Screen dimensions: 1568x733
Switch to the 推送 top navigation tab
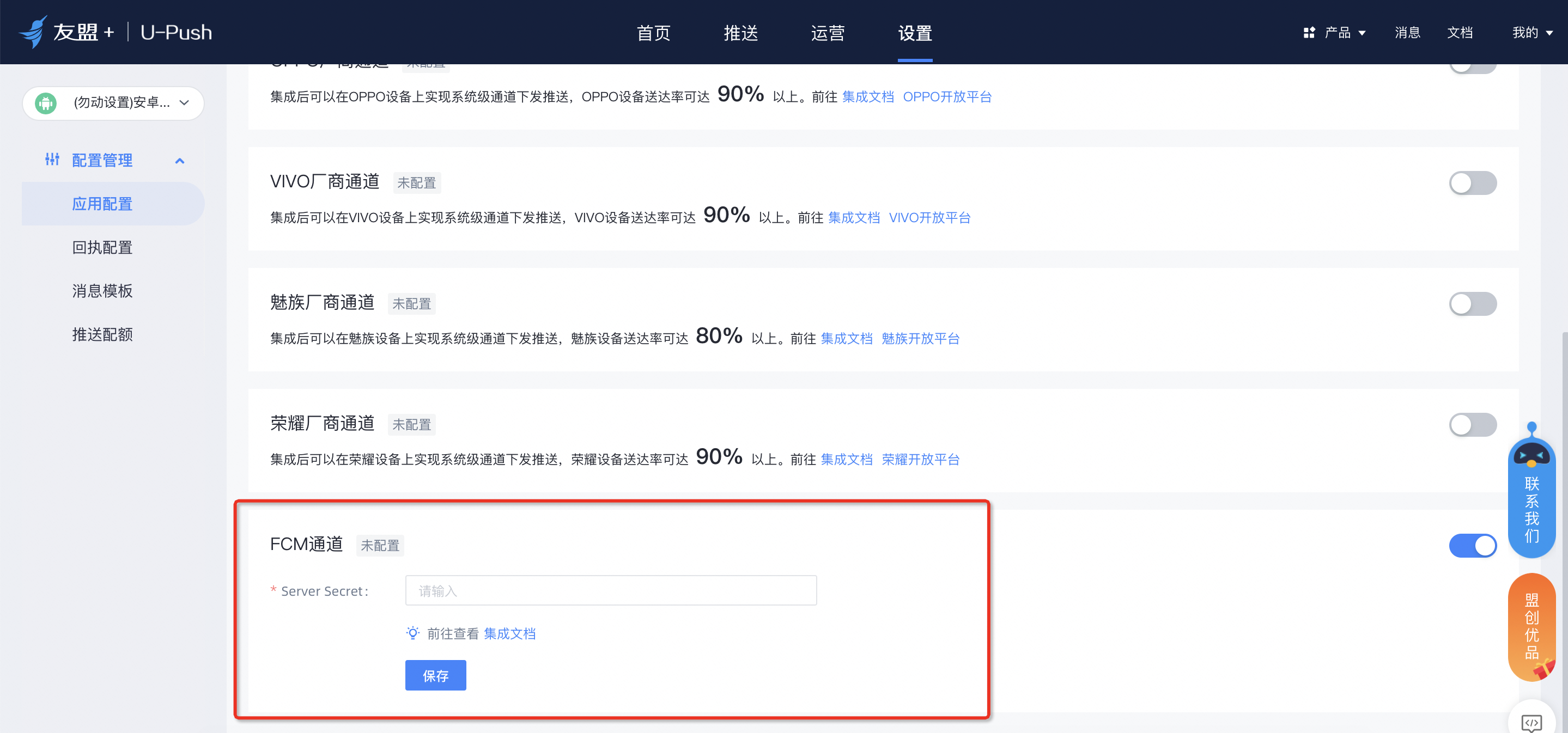[x=740, y=33]
